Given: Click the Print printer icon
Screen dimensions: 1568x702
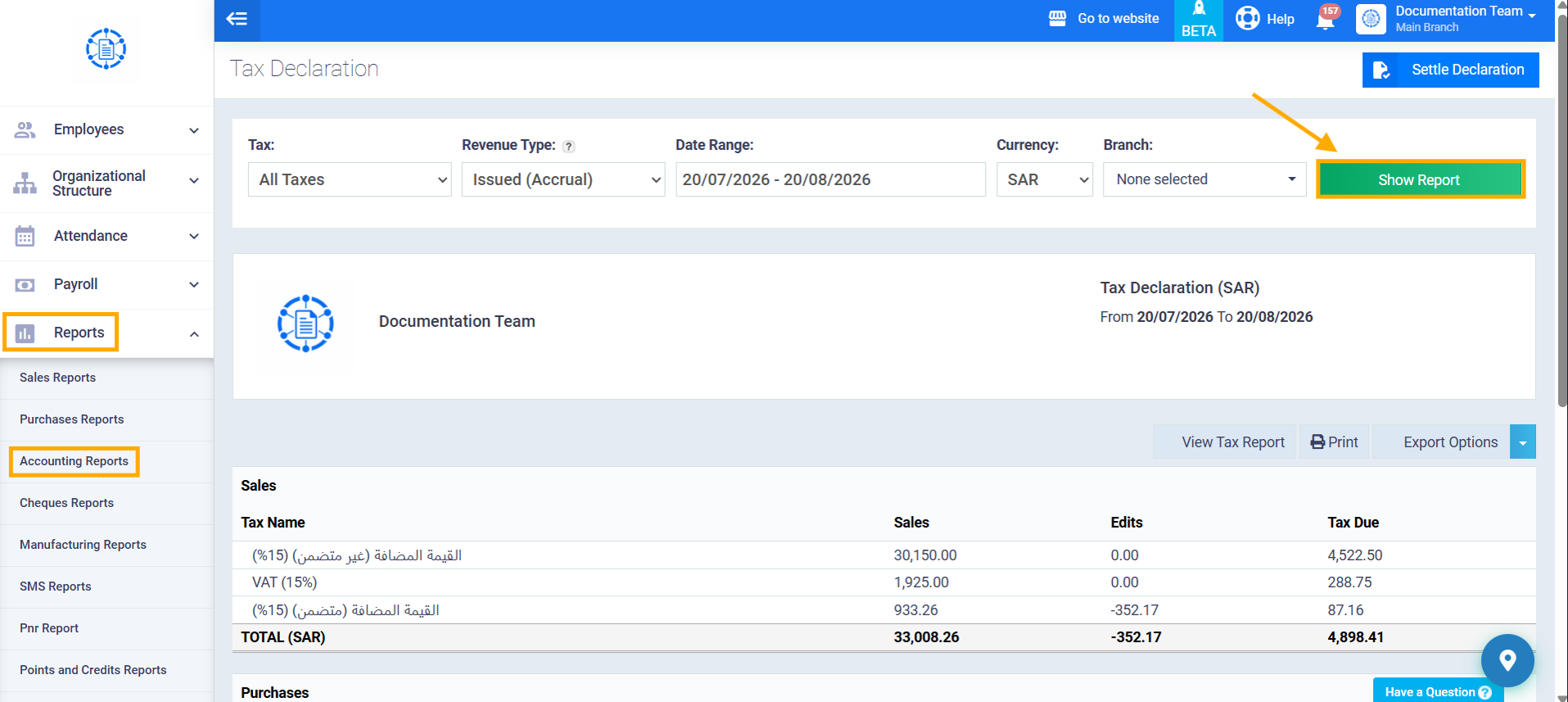Looking at the screenshot, I should (1317, 442).
